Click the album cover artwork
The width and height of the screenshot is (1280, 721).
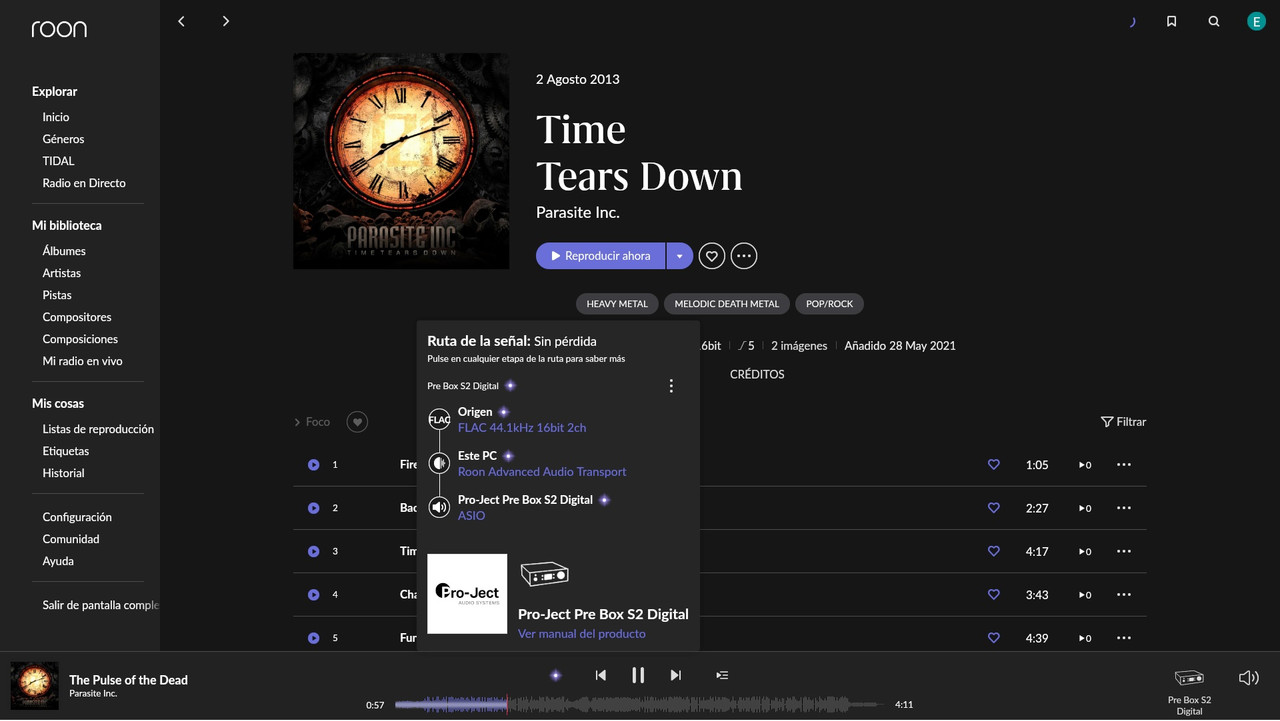pyautogui.click(x=401, y=161)
